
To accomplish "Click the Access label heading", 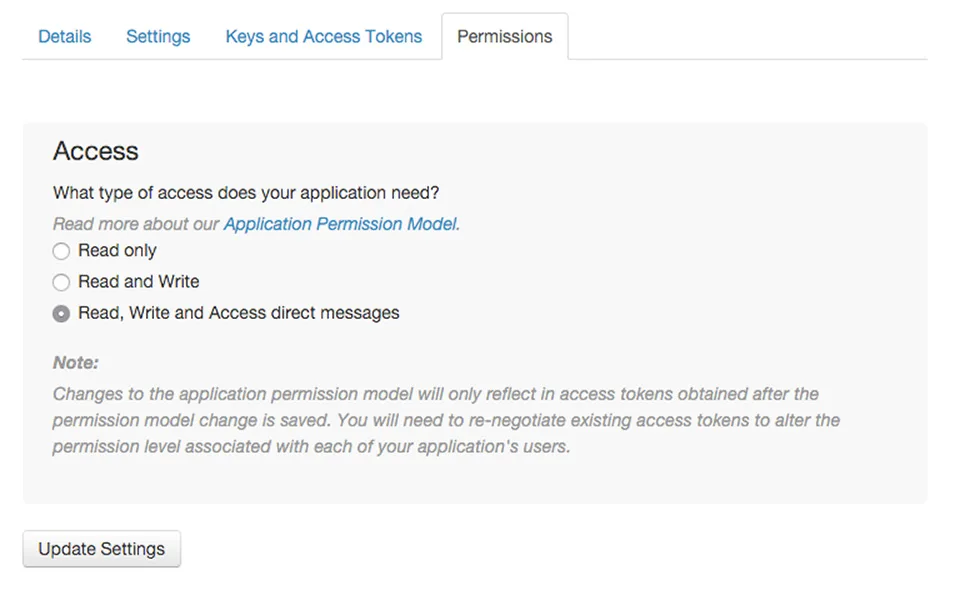I will click(95, 151).
